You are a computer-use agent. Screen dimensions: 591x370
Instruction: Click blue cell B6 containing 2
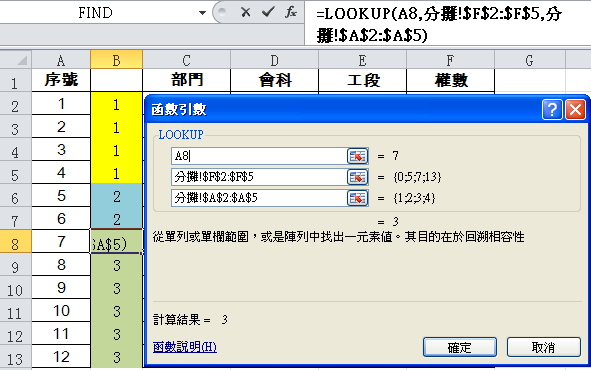116,196
